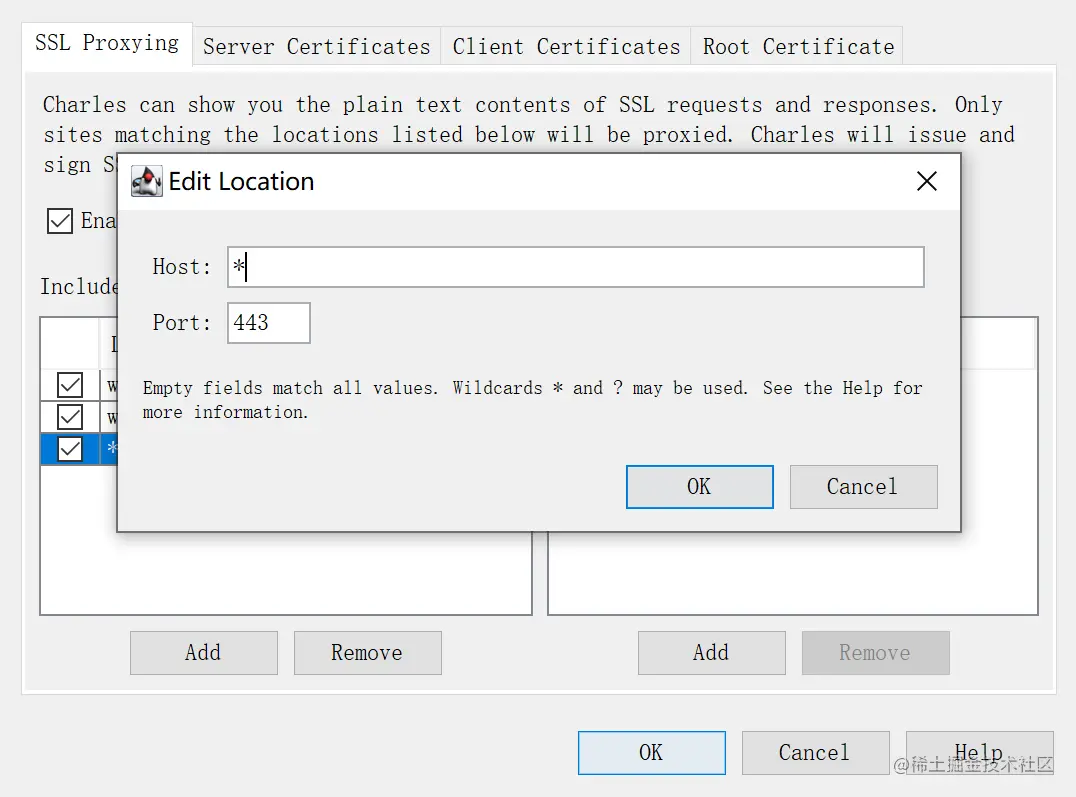Screen dimensions: 1076x797
Task: Switch to the SSL Proxying tab
Action: click(107, 44)
